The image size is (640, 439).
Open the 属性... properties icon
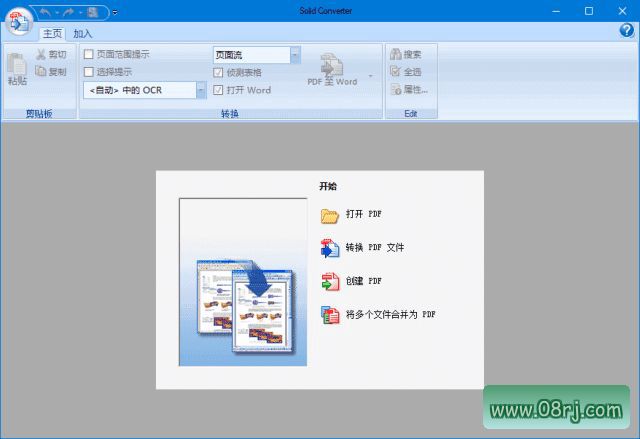[396, 89]
